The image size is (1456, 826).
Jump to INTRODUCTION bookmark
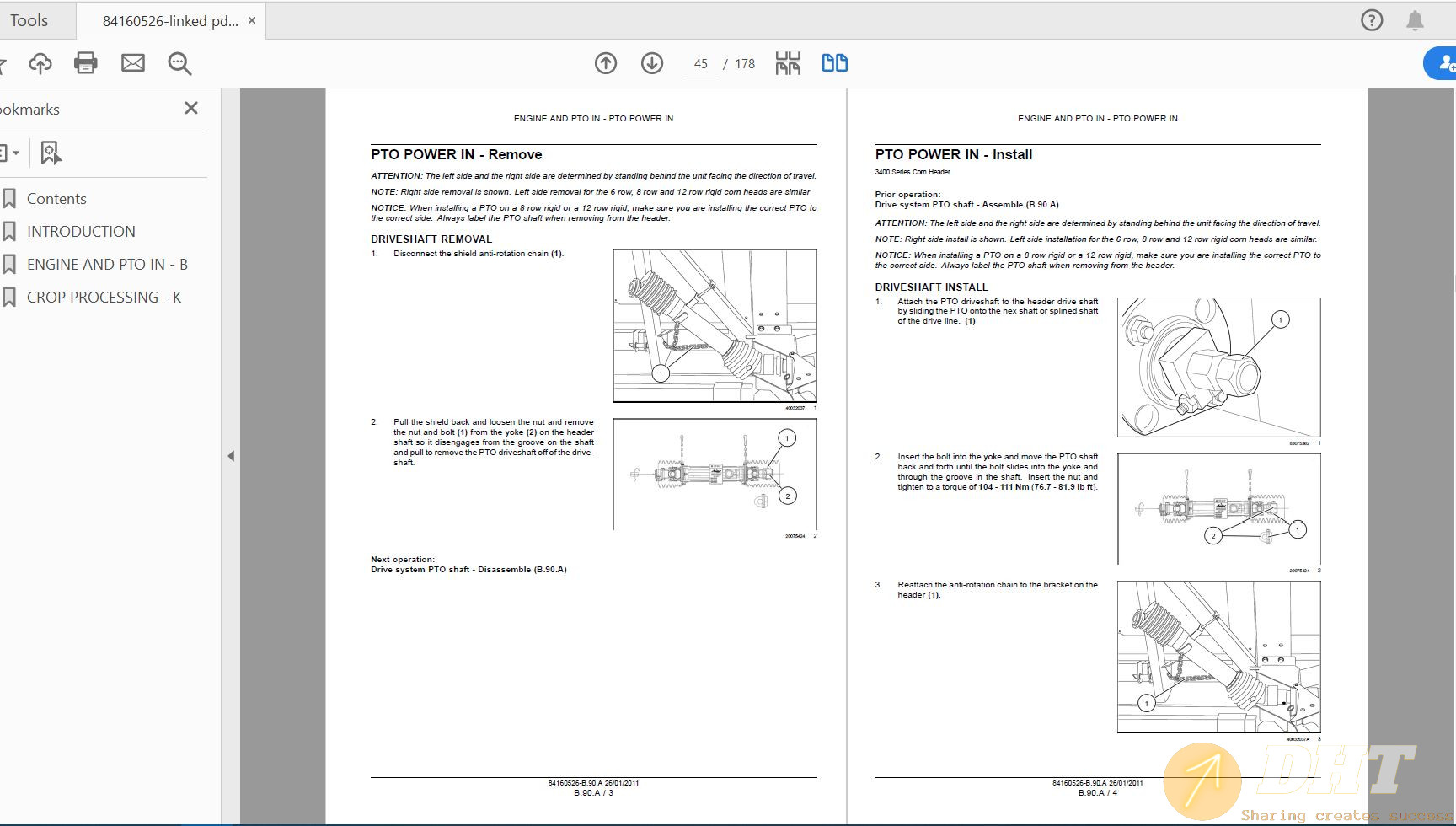pos(81,232)
